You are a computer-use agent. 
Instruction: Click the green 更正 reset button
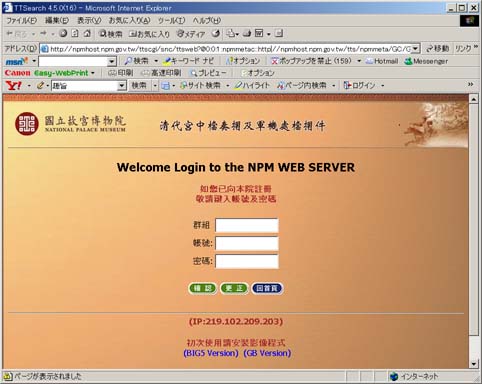point(234,288)
